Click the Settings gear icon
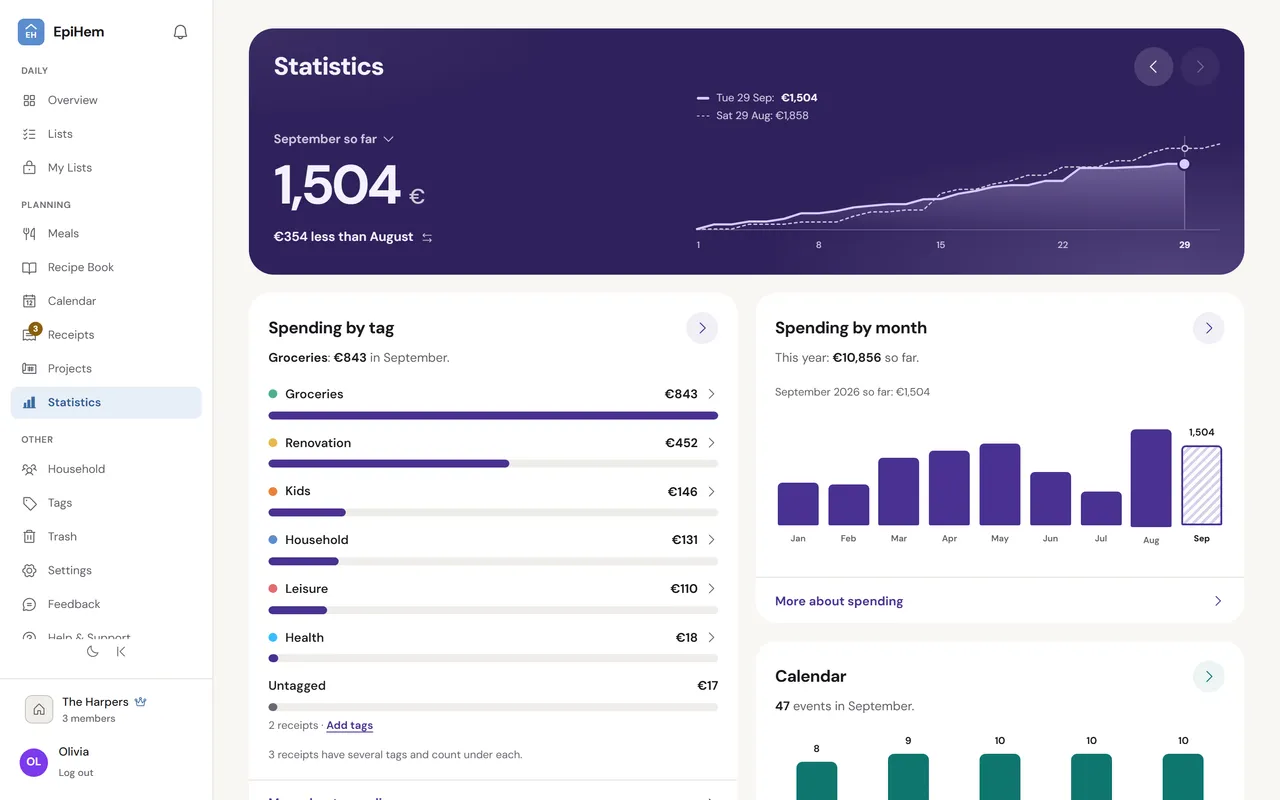Viewport: 1280px width, 800px height. 29,571
